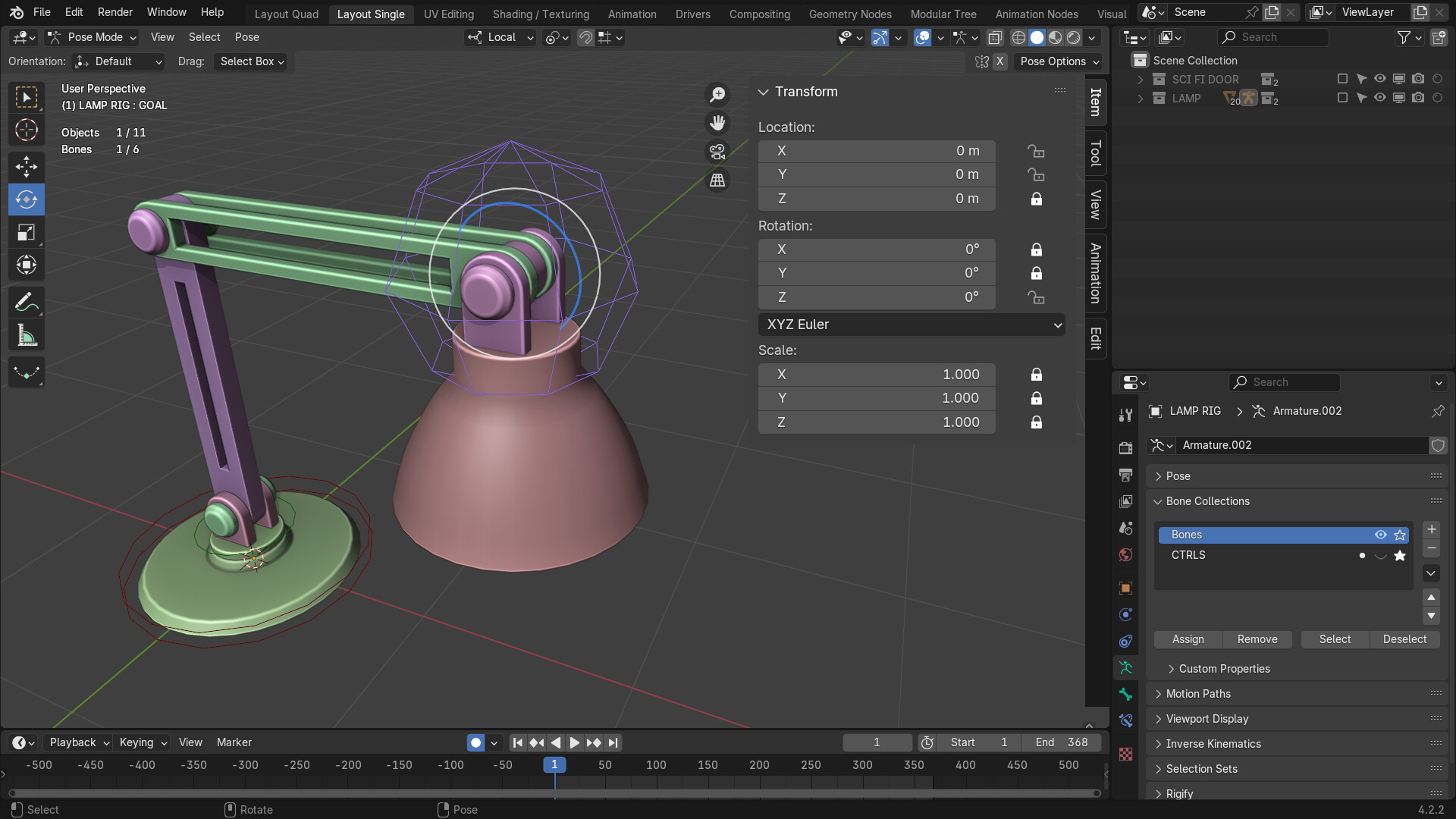Viewport: 1456px width, 819px height.
Task: Click the Assign button
Action: coord(1188,639)
